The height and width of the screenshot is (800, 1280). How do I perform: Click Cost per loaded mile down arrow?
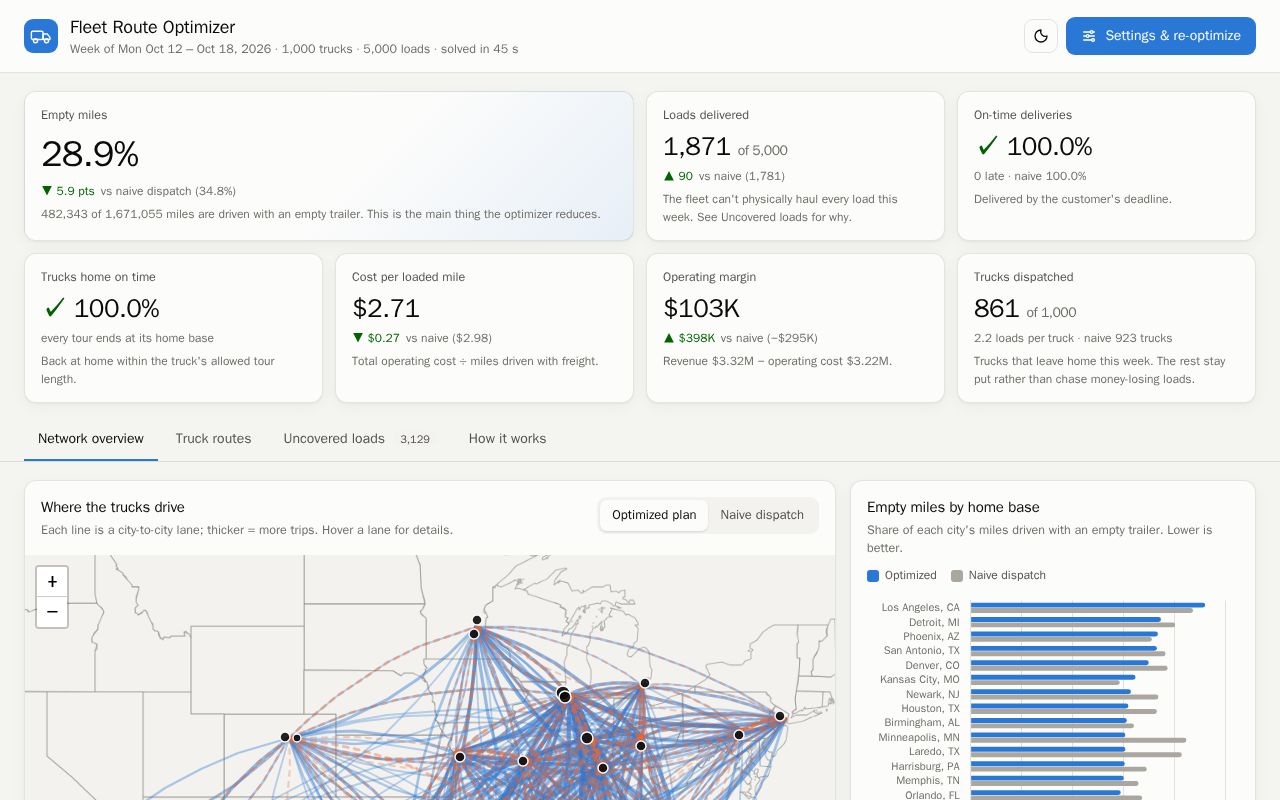358,338
